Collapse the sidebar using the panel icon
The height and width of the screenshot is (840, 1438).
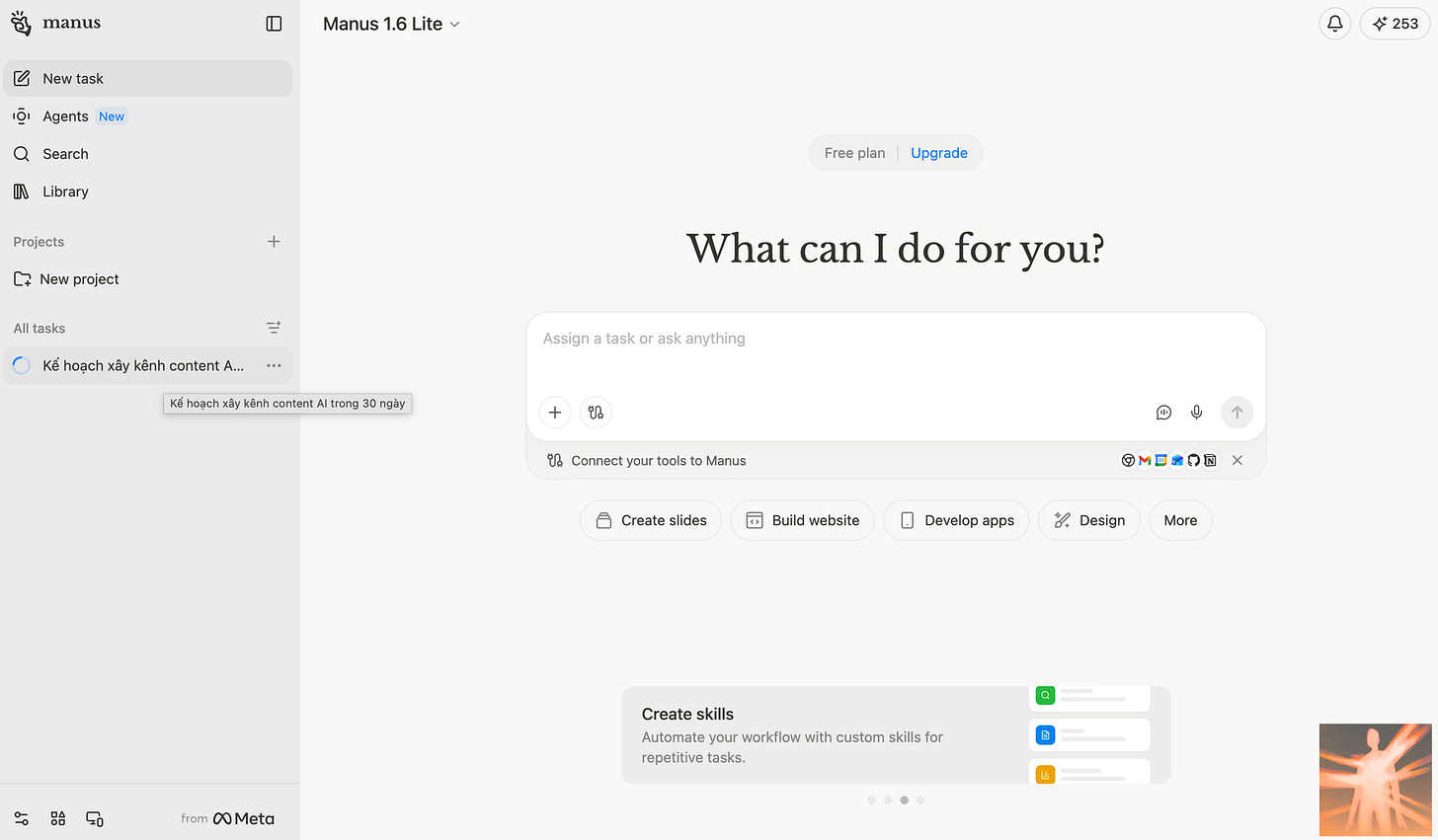coord(275,24)
